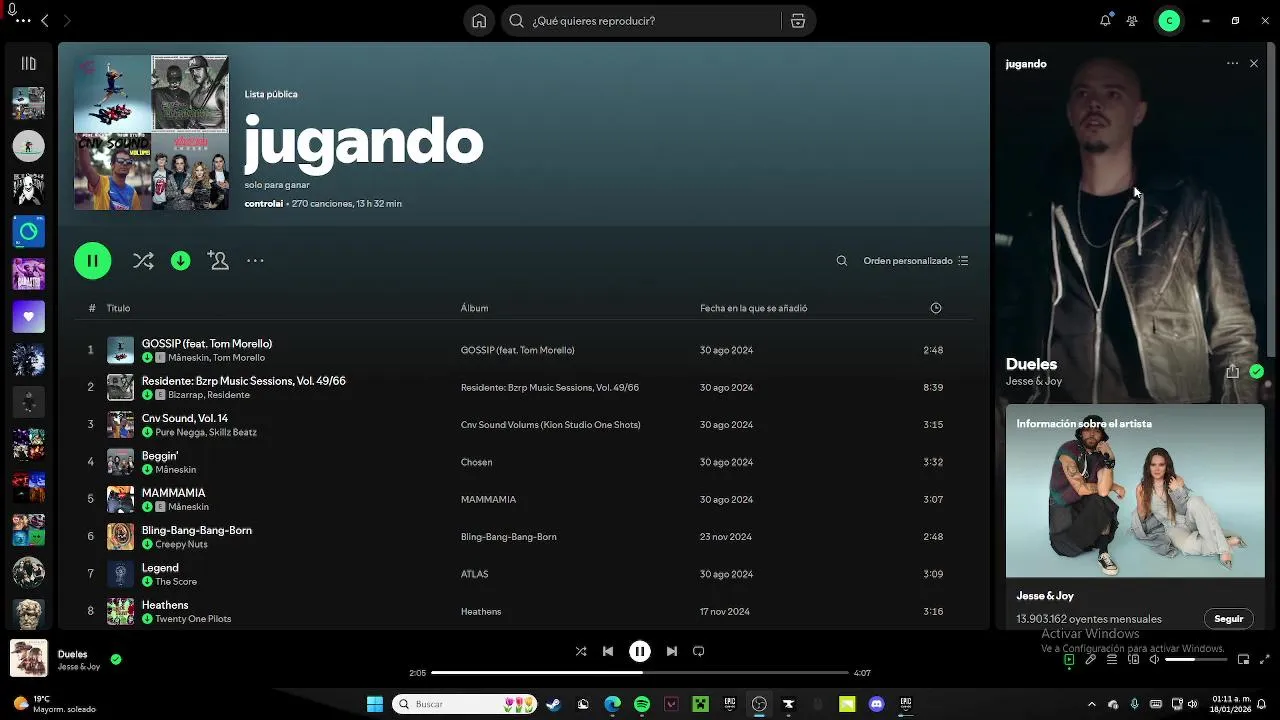Expand Your Library sidebar icon
Screen dimensions: 1280x720
coord(28,63)
